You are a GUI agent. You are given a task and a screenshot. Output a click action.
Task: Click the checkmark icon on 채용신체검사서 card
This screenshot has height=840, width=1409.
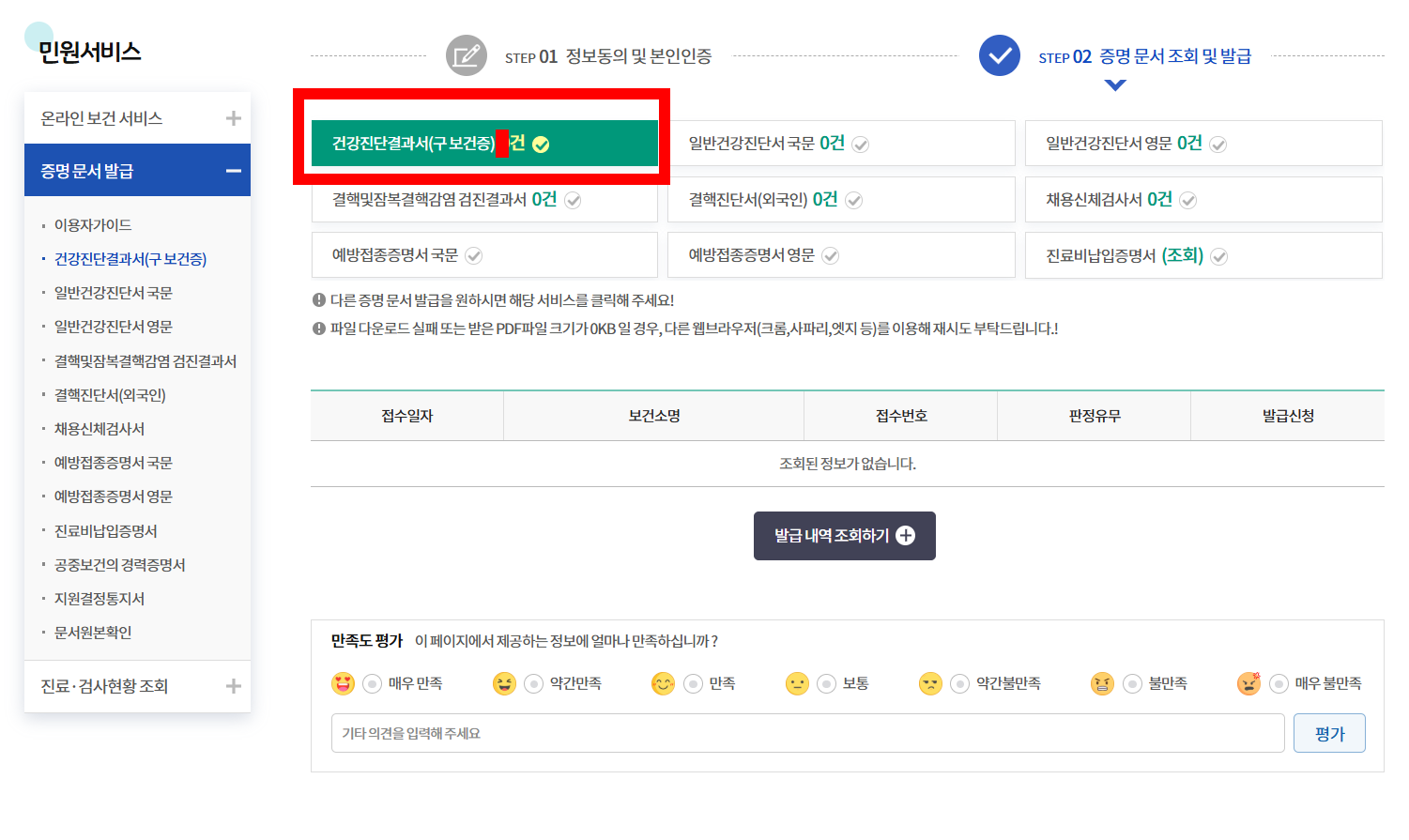1188,199
